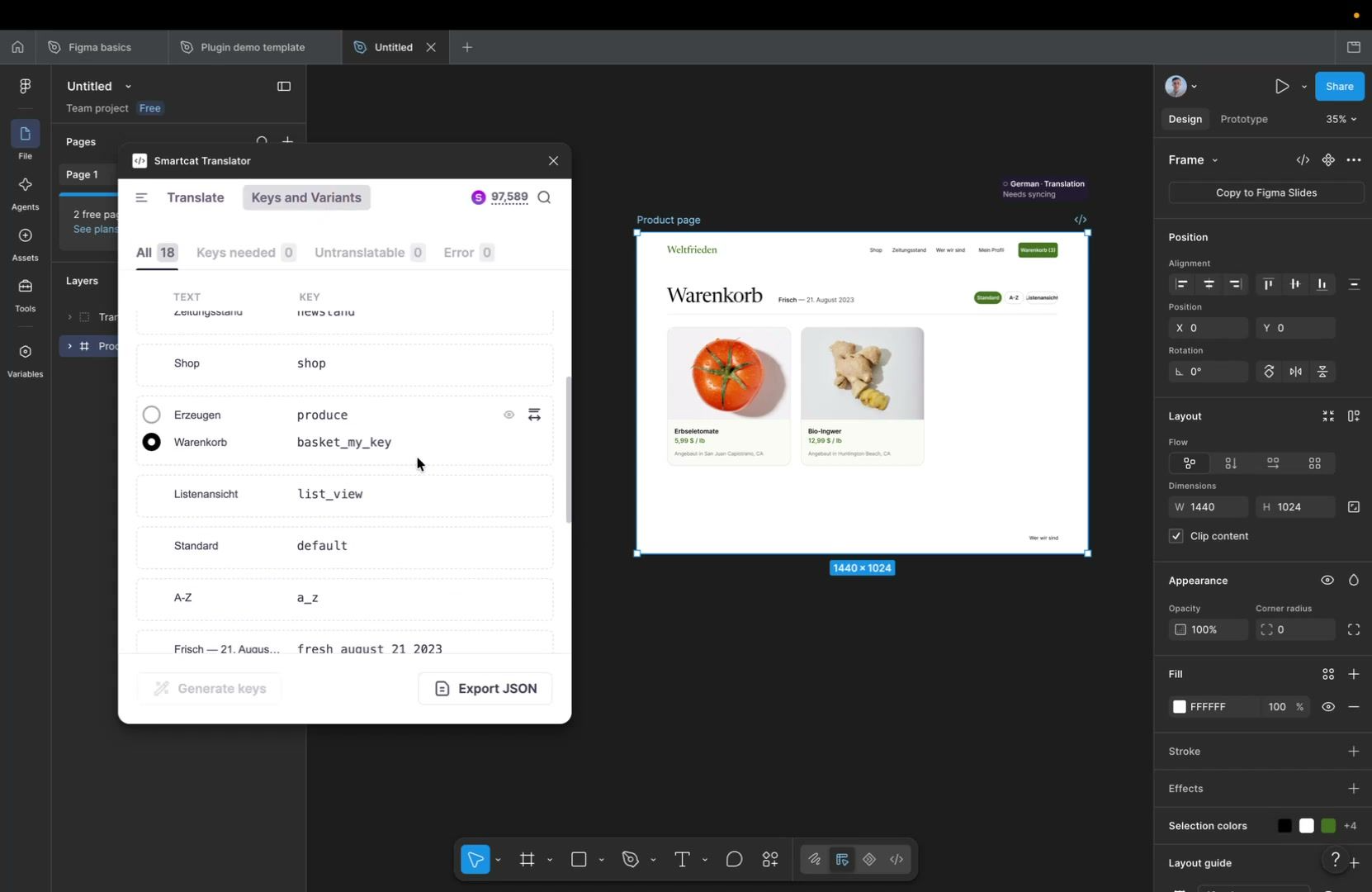Select the black selection color swatch
Screen dimensions: 1372x892
[x=1284, y=826]
